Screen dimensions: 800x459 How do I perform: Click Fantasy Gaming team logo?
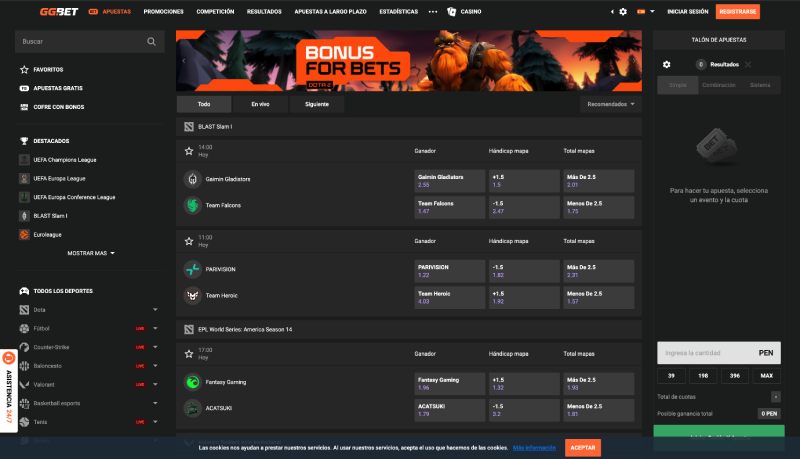192,382
